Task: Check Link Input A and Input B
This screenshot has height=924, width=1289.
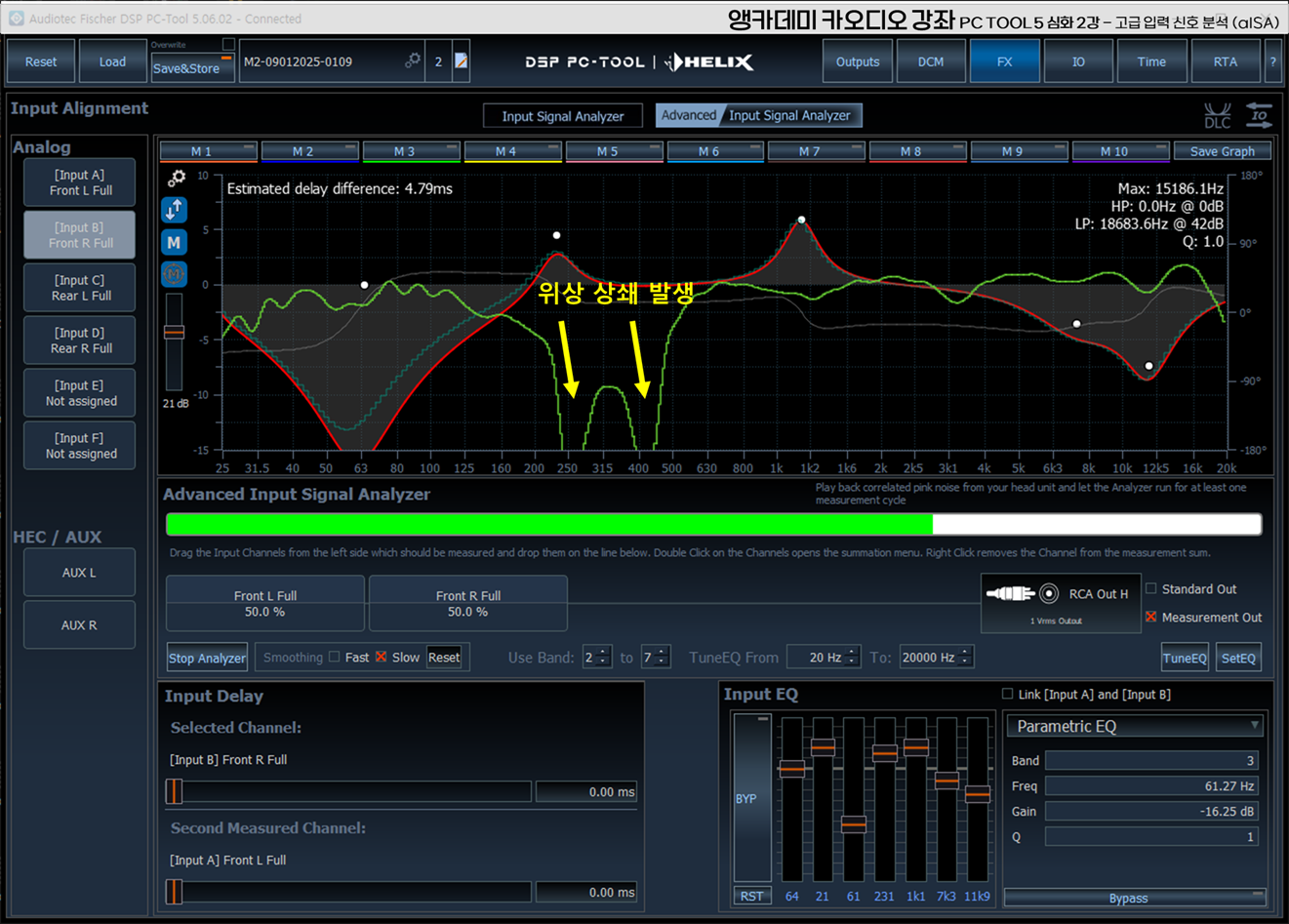Action: 1008,694
